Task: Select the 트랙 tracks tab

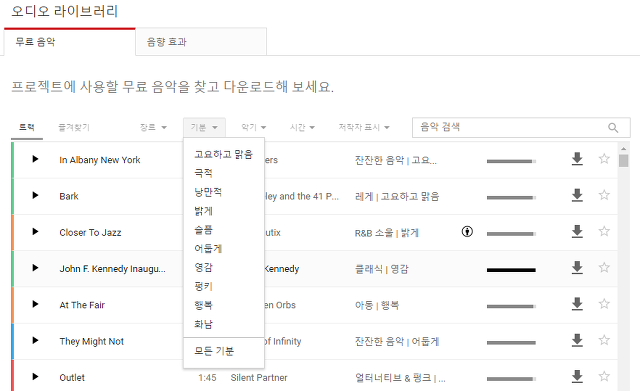Action: pyautogui.click(x=27, y=127)
